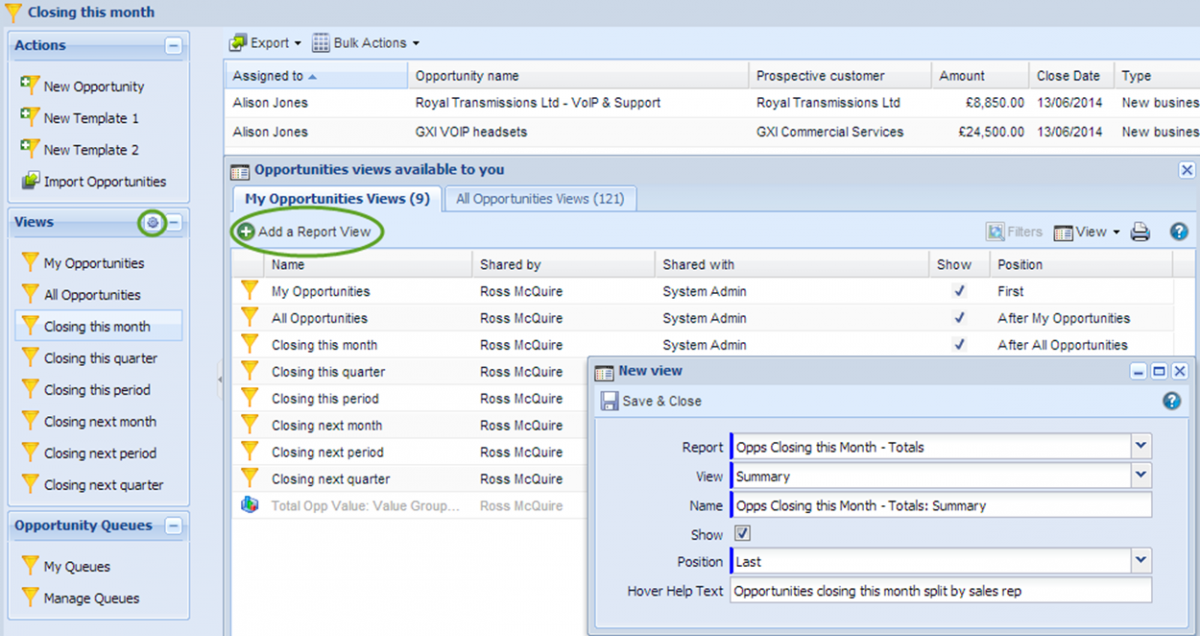The width and height of the screenshot is (1200, 636).
Task: Click funnel icon in Closing this period grid row
Action: coord(250,398)
